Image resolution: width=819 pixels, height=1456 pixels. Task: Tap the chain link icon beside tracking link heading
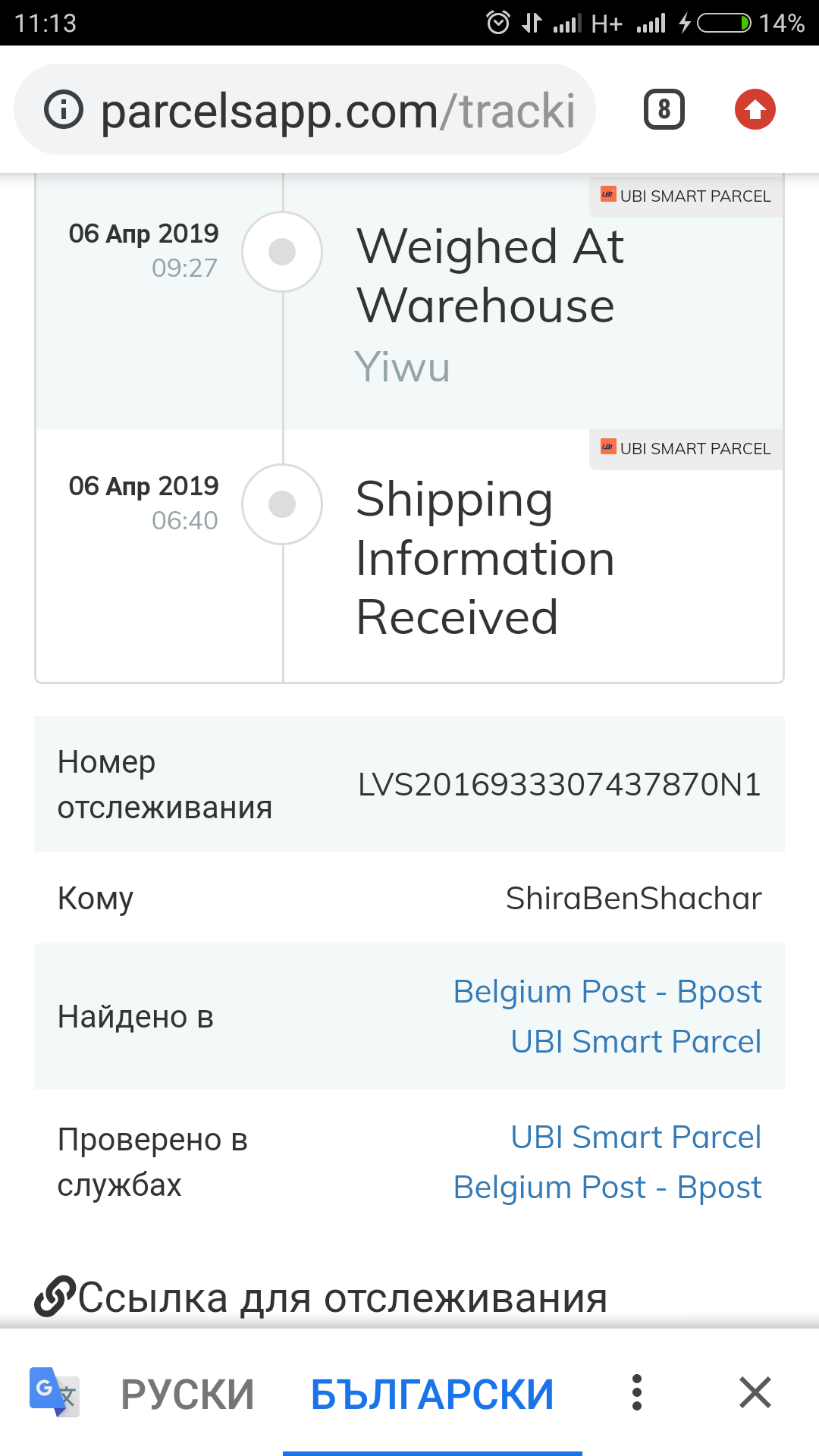point(55,1297)
